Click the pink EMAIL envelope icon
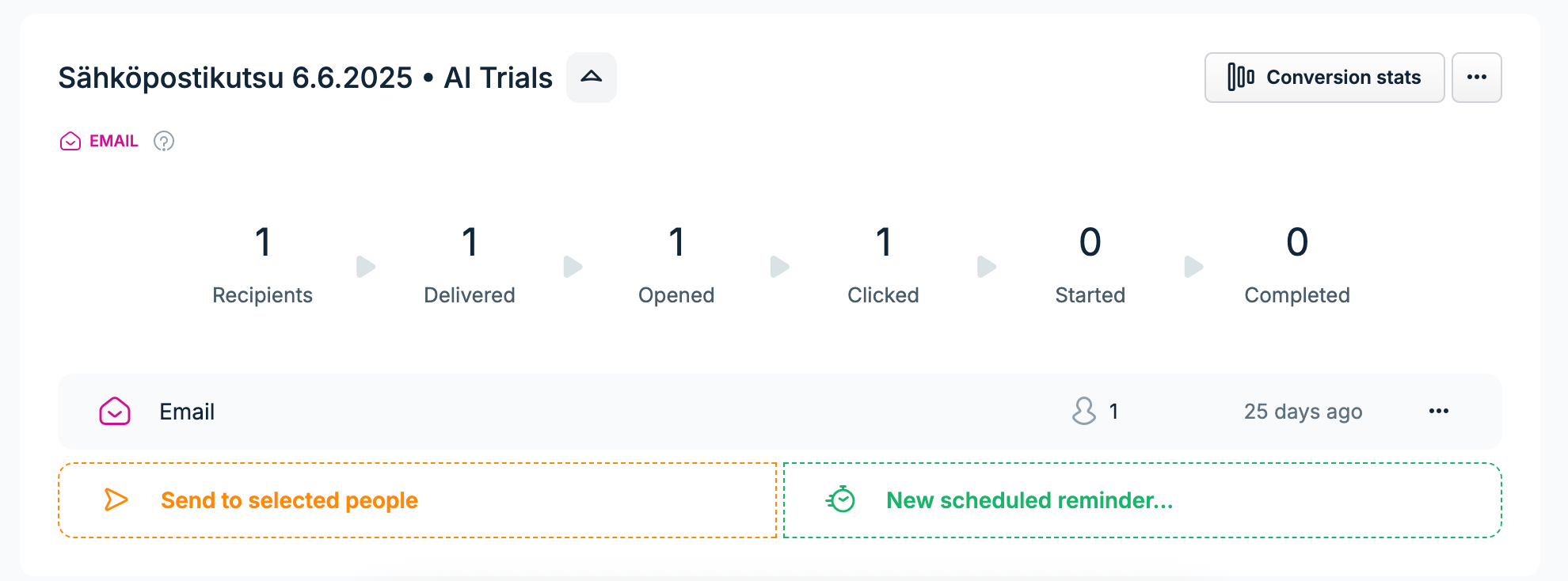Image resolution: width=1568 pixels, height=581 pixels. [70, 141]
